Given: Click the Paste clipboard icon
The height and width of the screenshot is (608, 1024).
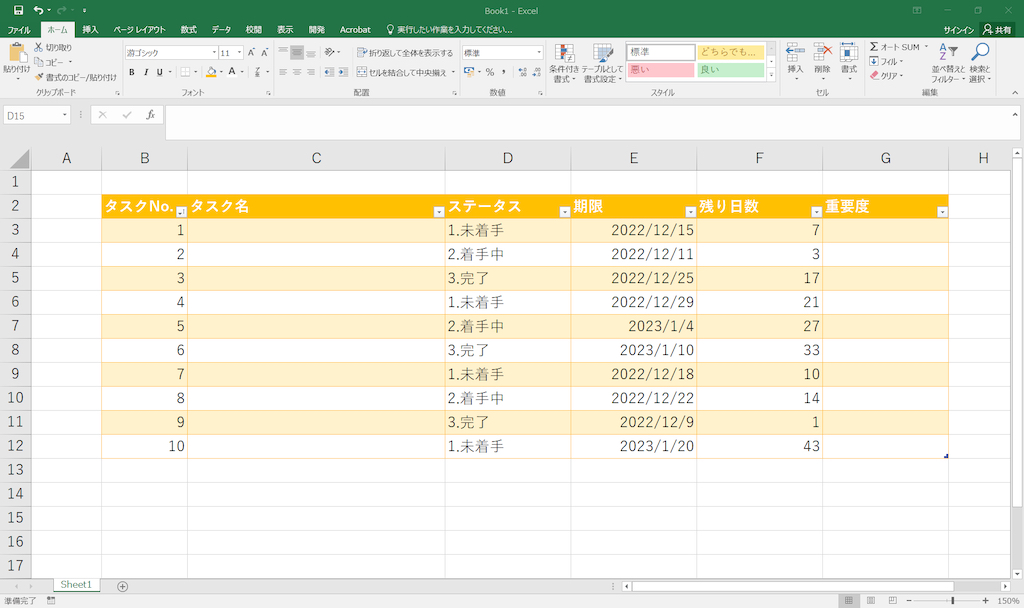Looking at the screenshot, I should (x=16, y=53).
